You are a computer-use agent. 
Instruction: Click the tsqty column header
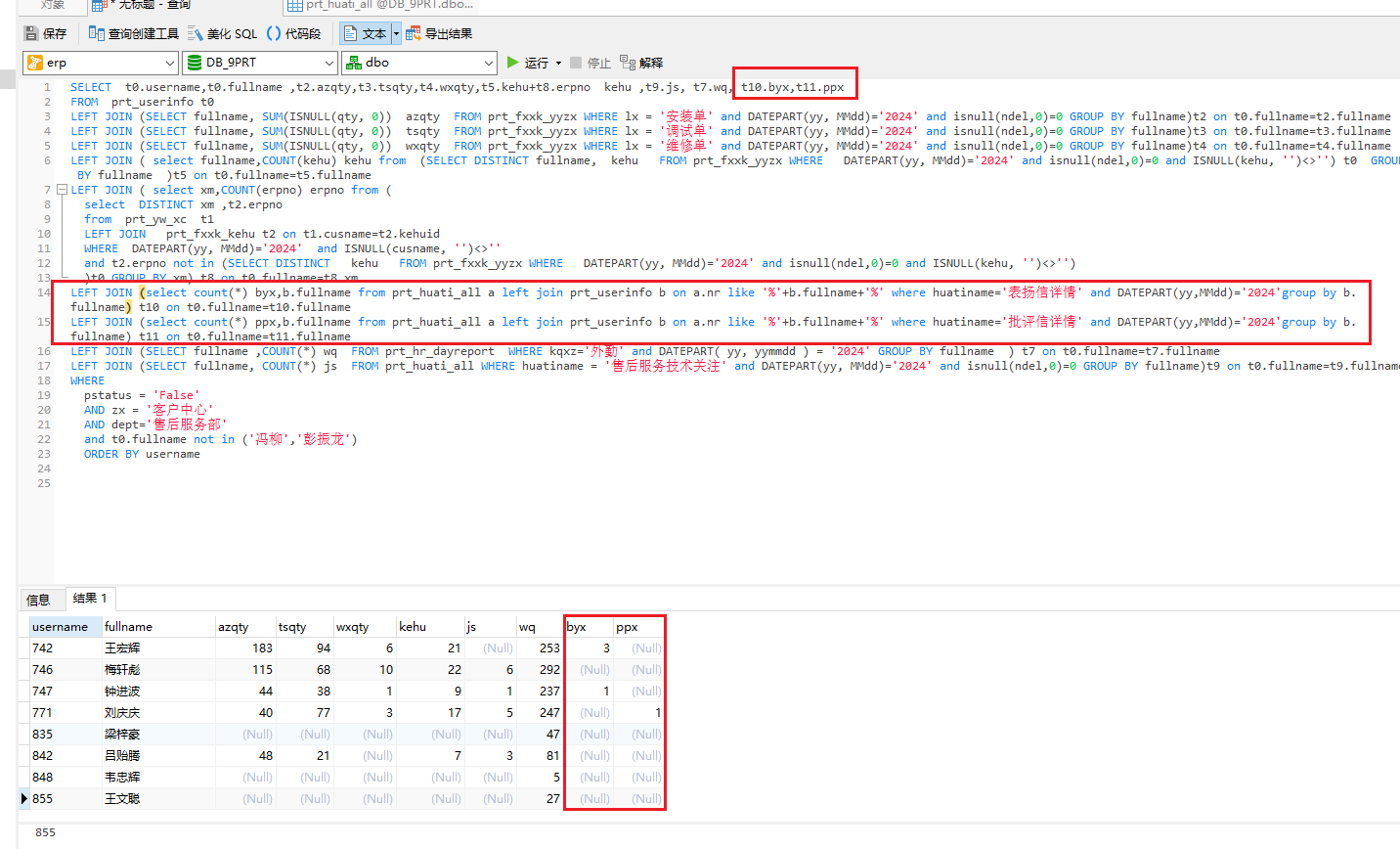(304, 627)
